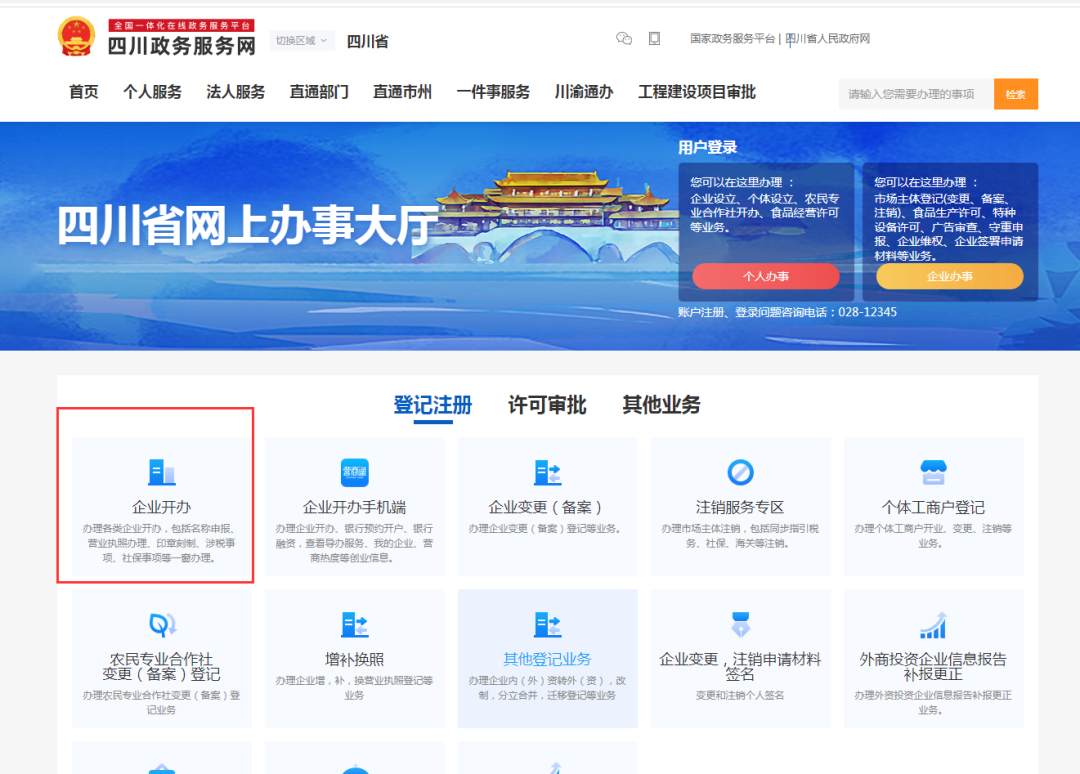Click the 农民专业合作社 leaf icon
1080x774 pixels.
[163, 625]
